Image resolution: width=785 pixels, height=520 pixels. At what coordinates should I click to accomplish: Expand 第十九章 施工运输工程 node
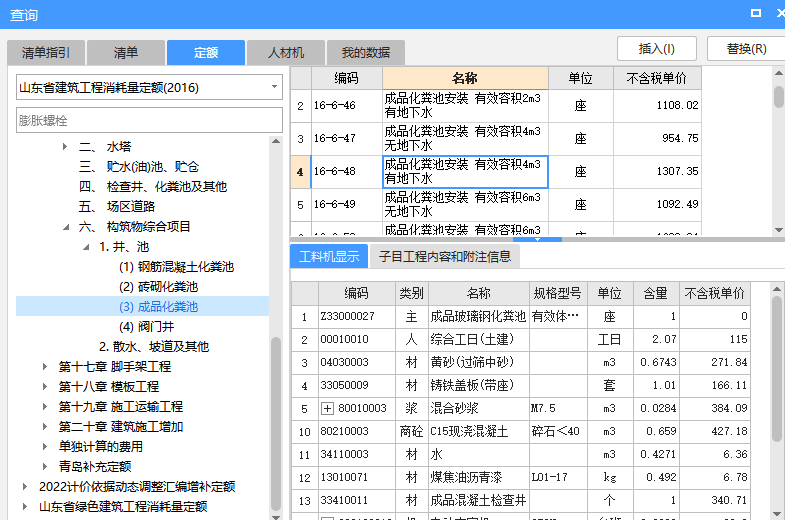(45, 407)
